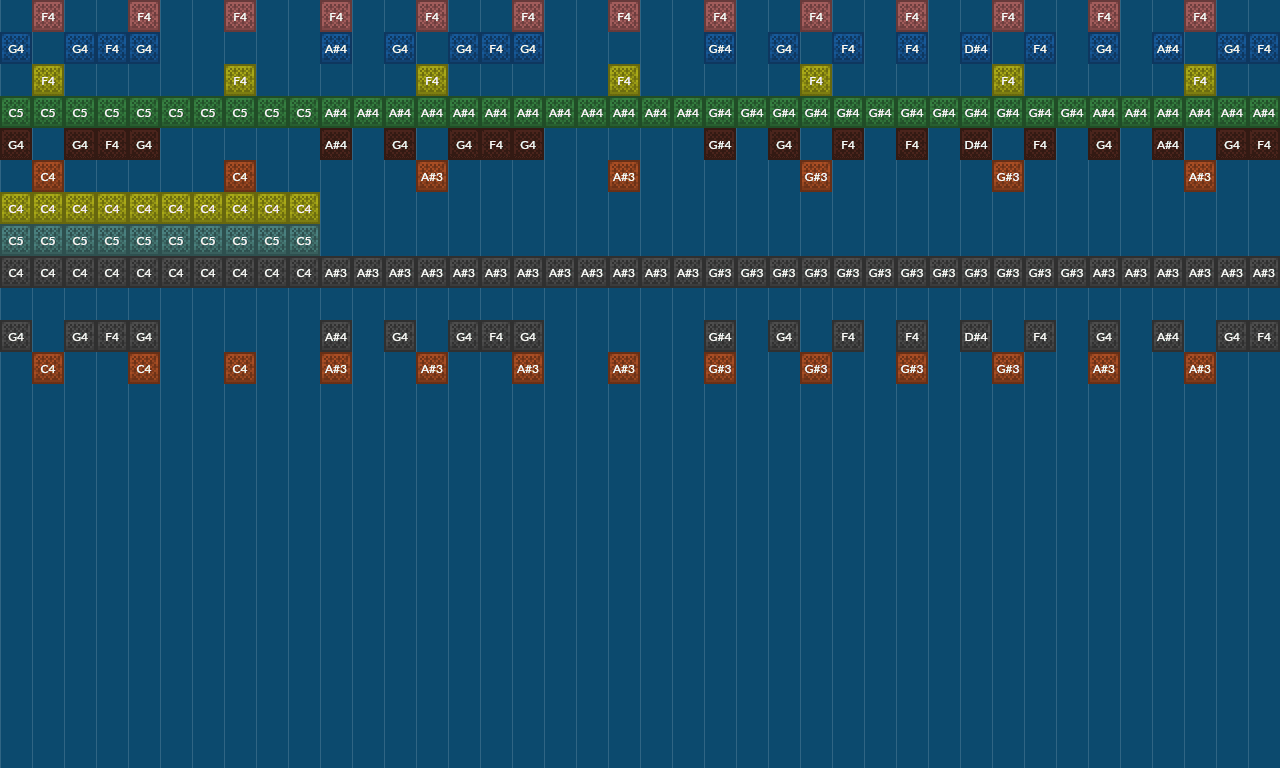Click the gray G#4 note, not G#3
1280x768 pixels.
tap(720, 336)
